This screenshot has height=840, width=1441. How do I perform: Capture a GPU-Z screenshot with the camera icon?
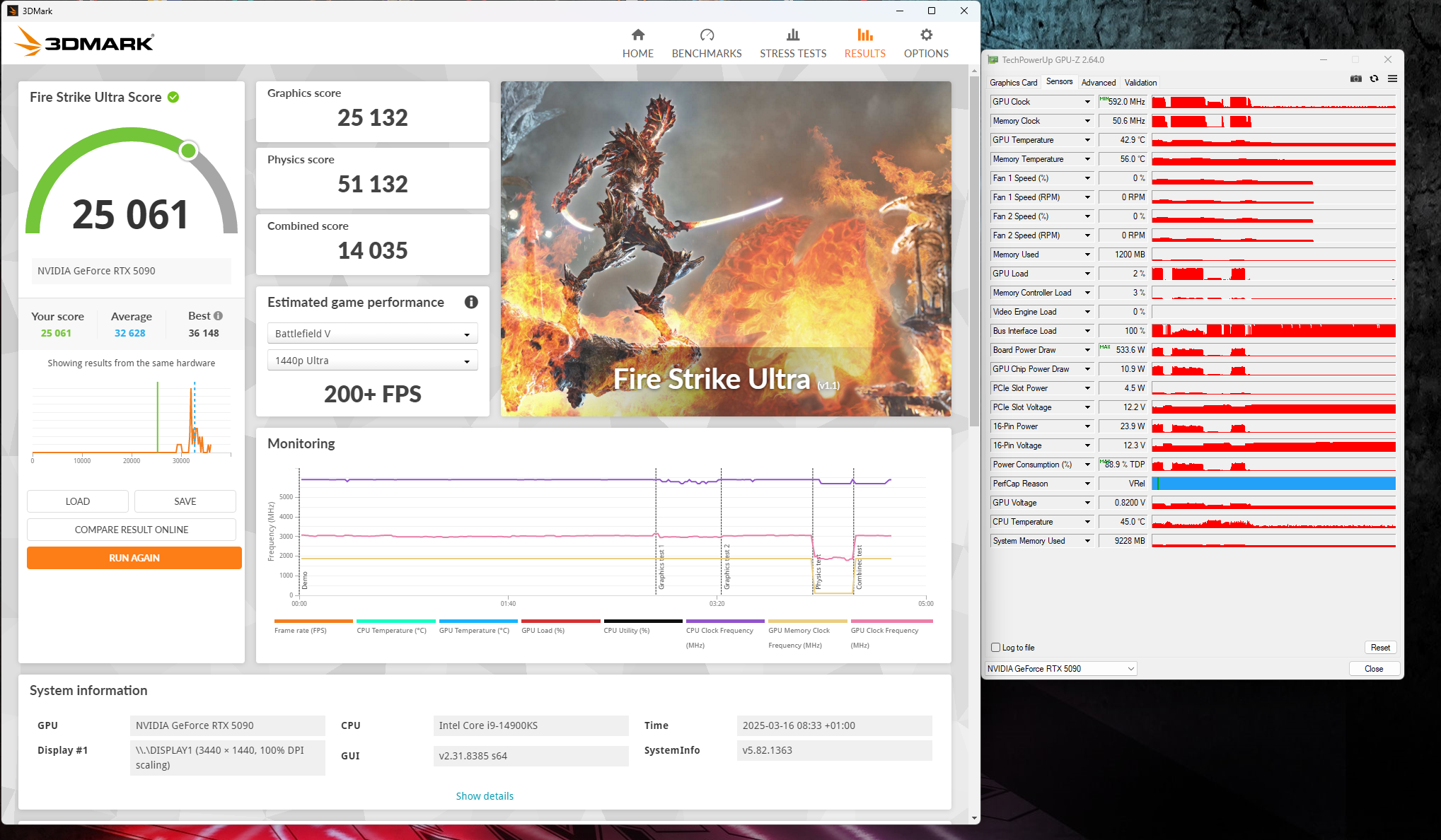click(x=1356, y=78)
